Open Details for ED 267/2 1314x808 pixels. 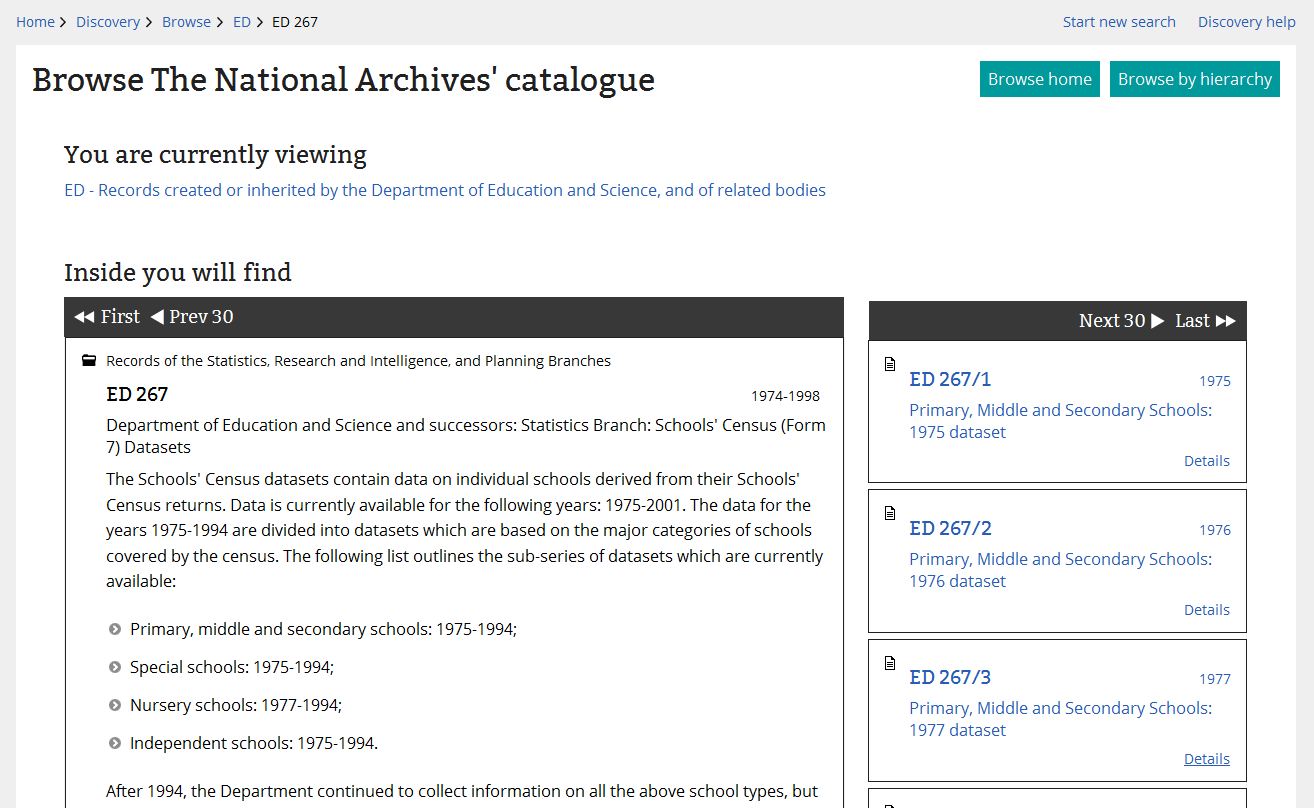pos(1207,610)
